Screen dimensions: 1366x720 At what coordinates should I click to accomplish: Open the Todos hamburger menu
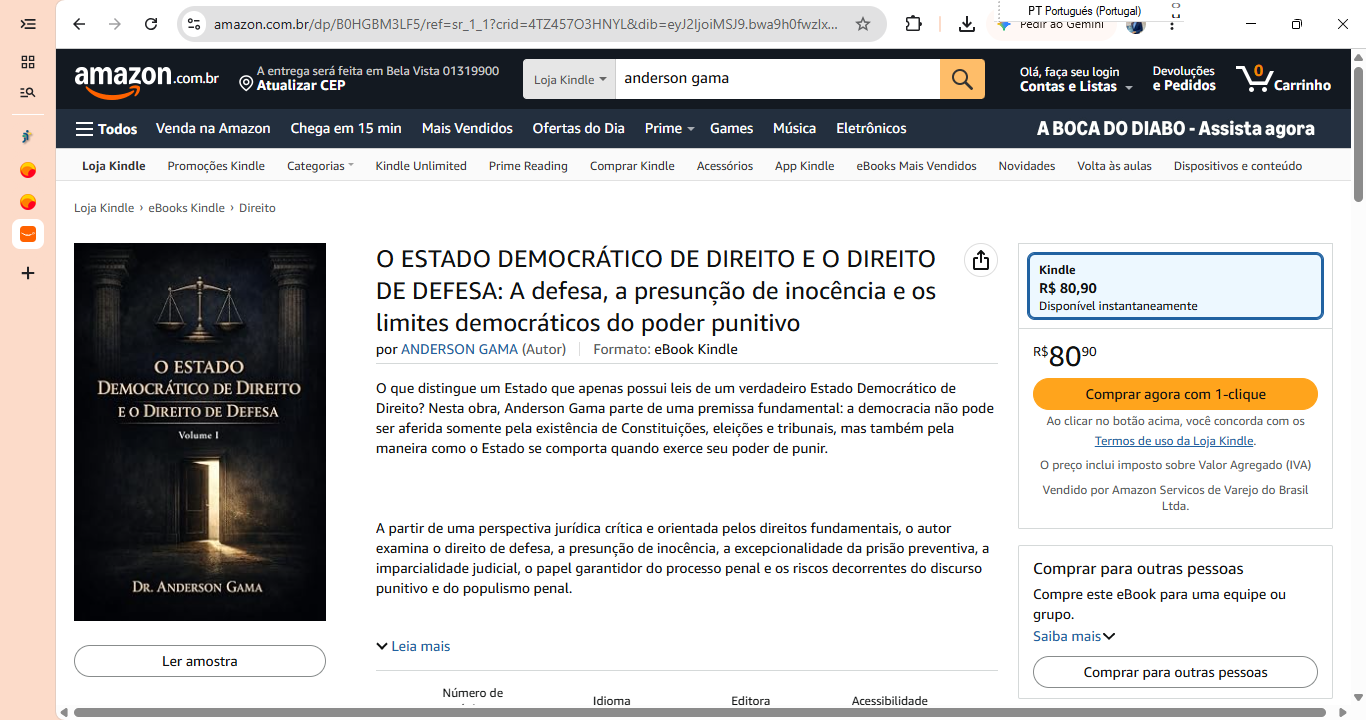[x=106, y=129]
